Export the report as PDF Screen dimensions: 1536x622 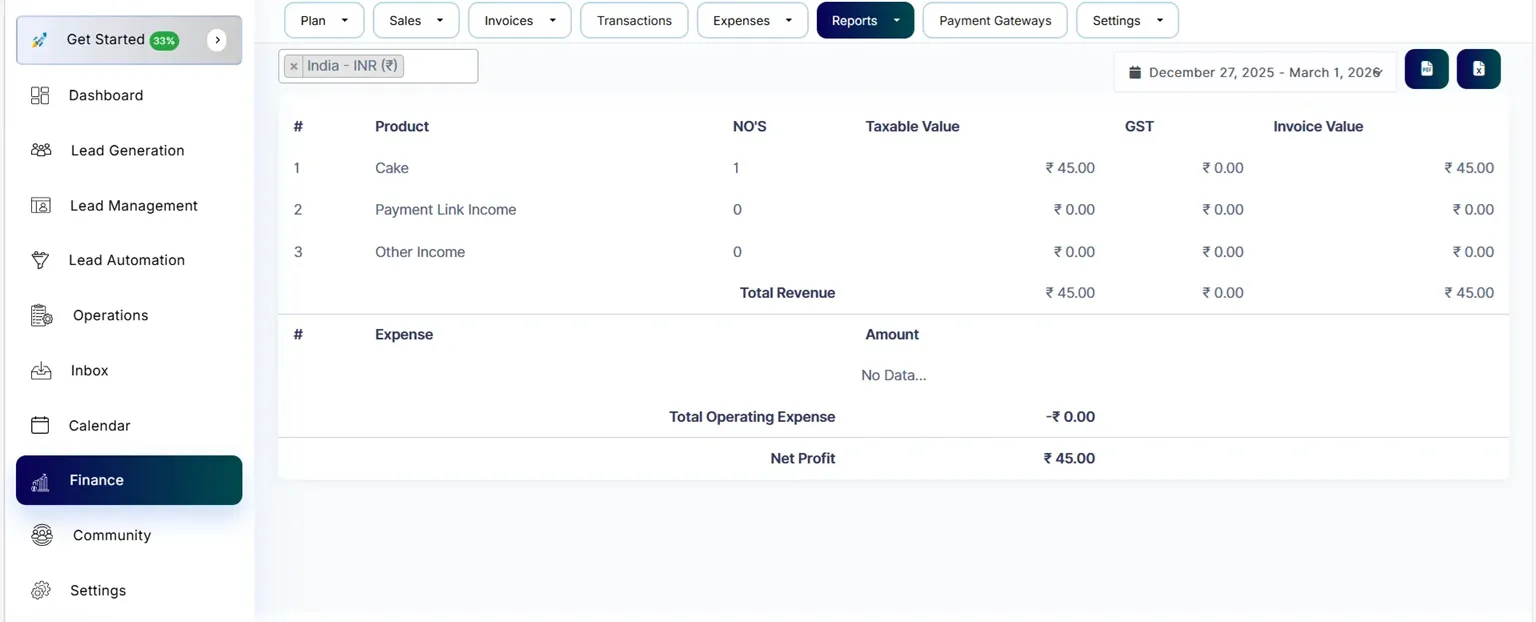click(x=1426, y=69)
